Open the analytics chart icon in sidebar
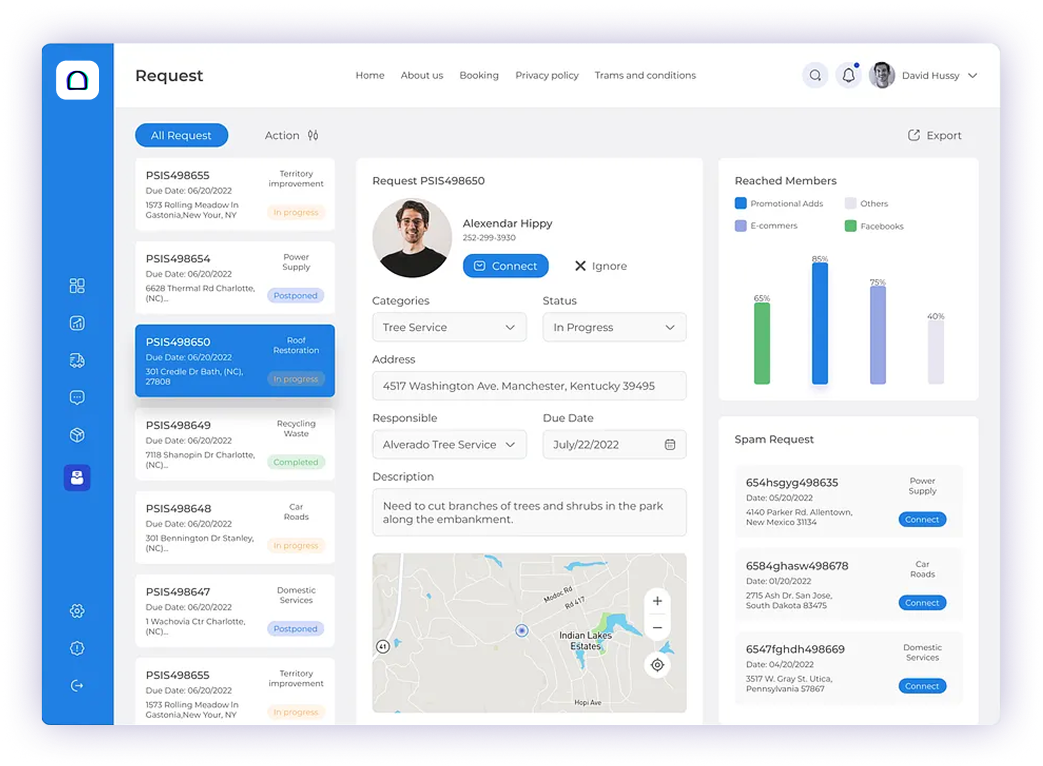The width and height of the screenshot is (1043, 766). (x=77, y=323)
